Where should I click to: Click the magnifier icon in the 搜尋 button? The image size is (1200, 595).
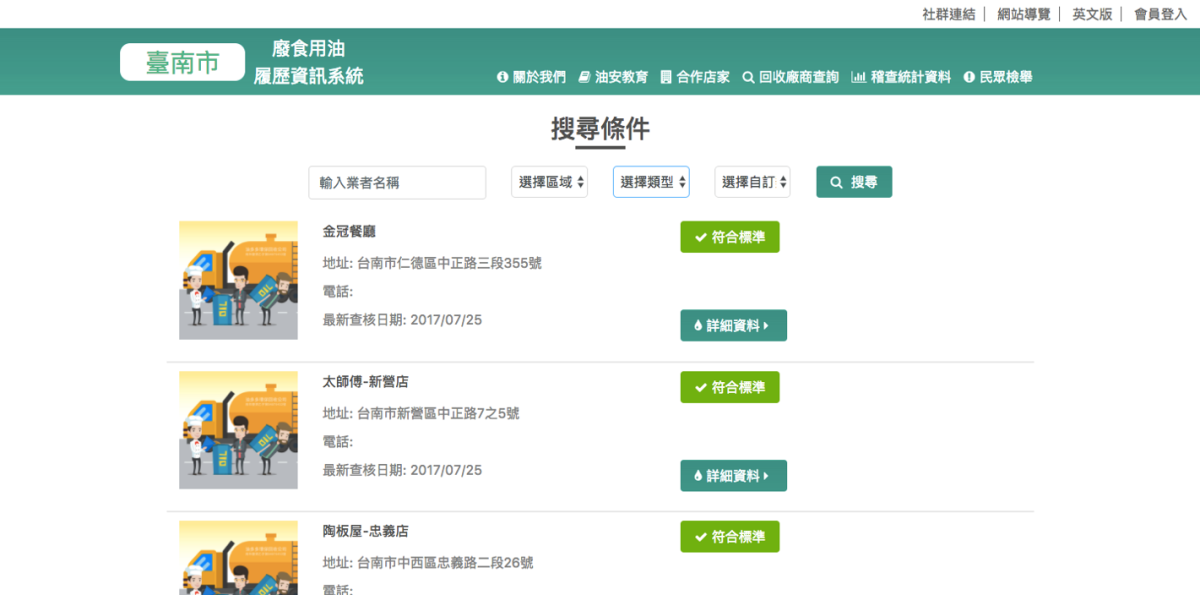point(837,182)
